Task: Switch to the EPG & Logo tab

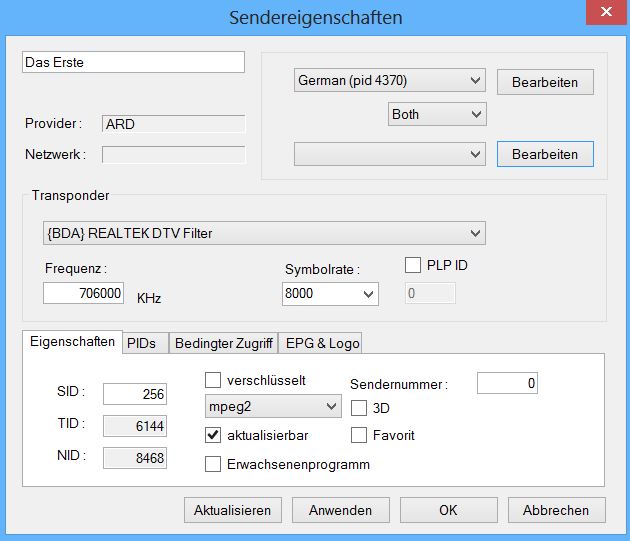Action: 322,343
